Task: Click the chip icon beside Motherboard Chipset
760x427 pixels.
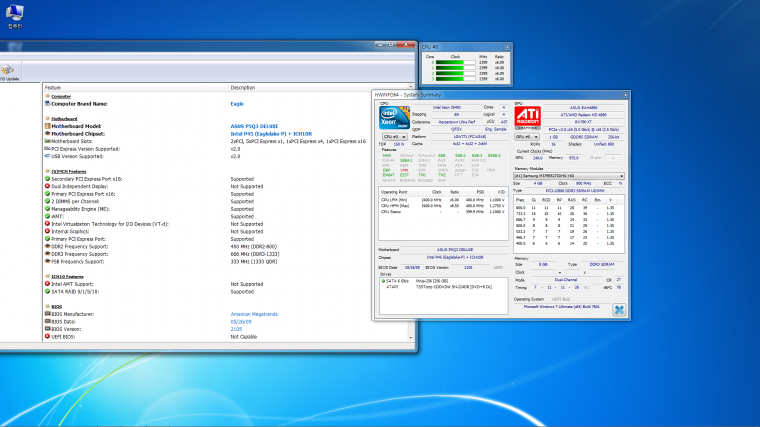Action: 48,134
